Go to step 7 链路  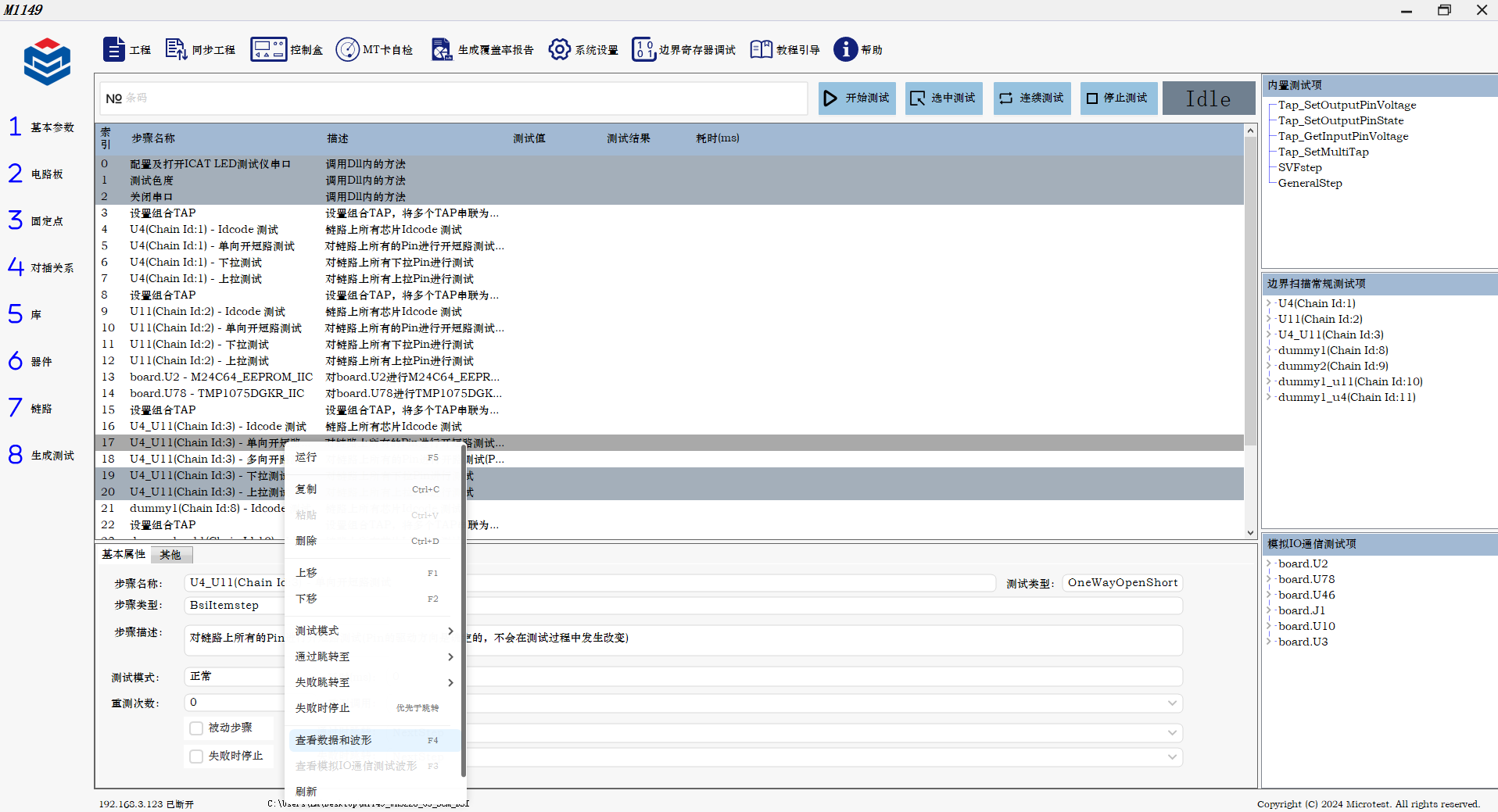[x=30, y=408]
